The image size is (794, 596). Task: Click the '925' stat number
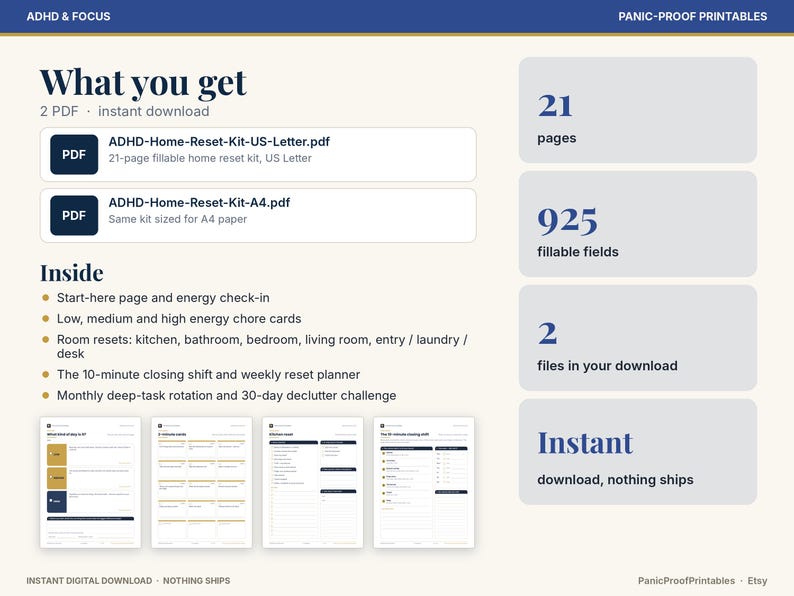(568, 221)
